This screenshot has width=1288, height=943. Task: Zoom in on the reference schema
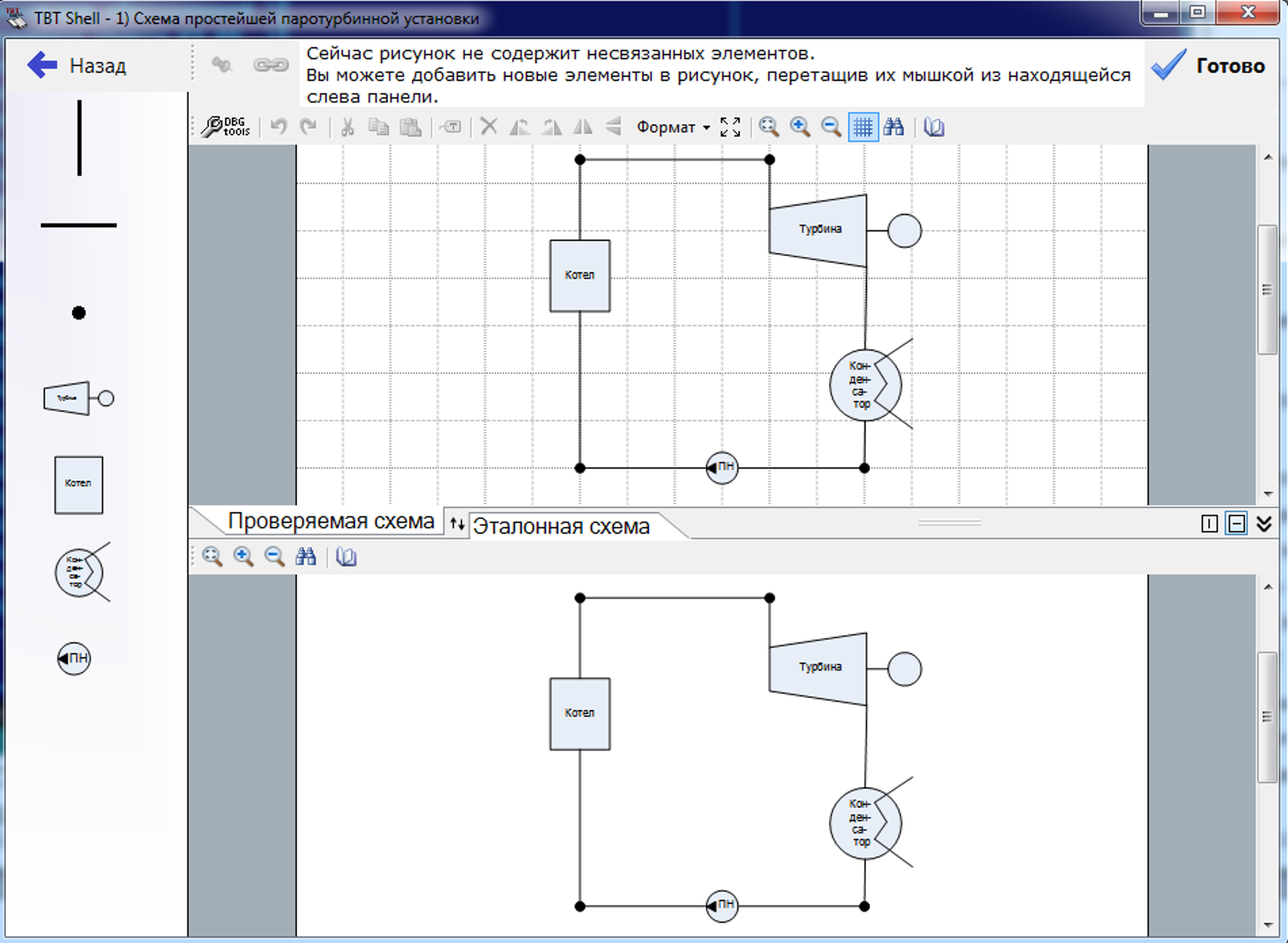point(243,557)
